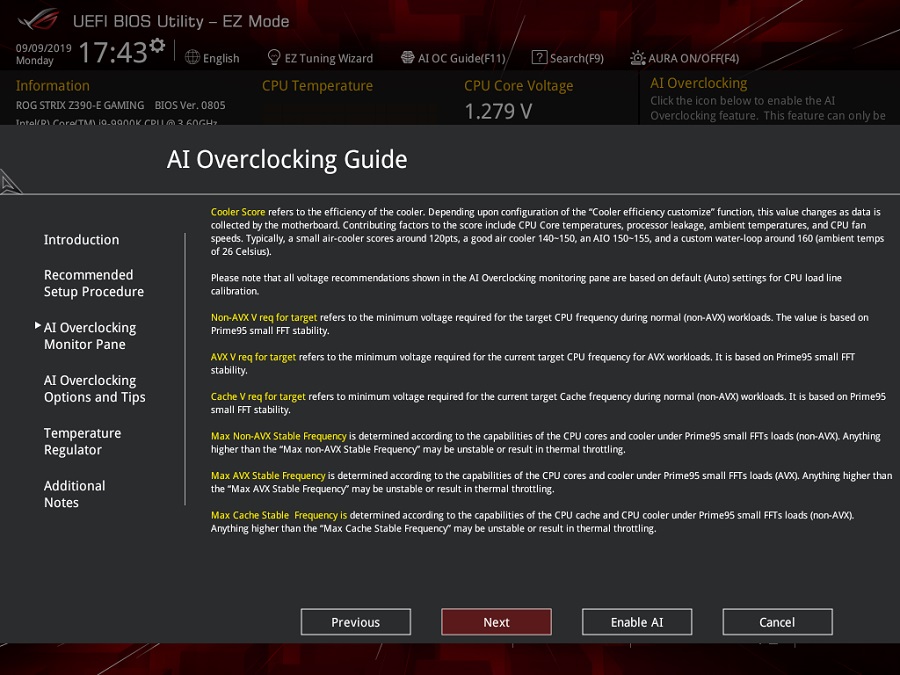Click Non-AVX V req for target term

click(264, 317)
